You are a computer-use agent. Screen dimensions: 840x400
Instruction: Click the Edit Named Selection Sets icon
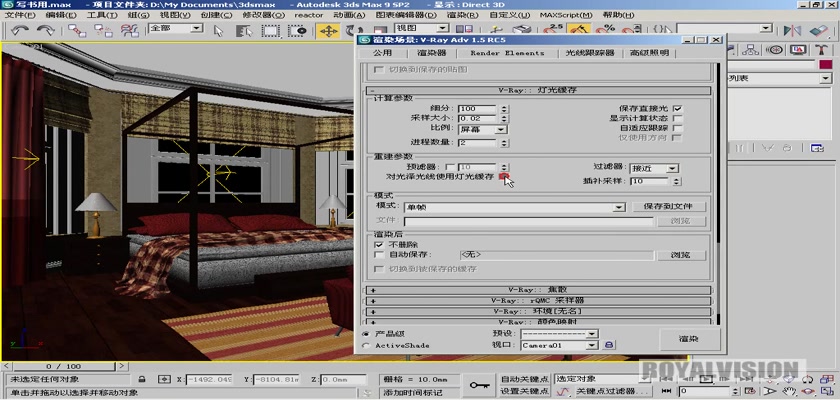[662, 29]
